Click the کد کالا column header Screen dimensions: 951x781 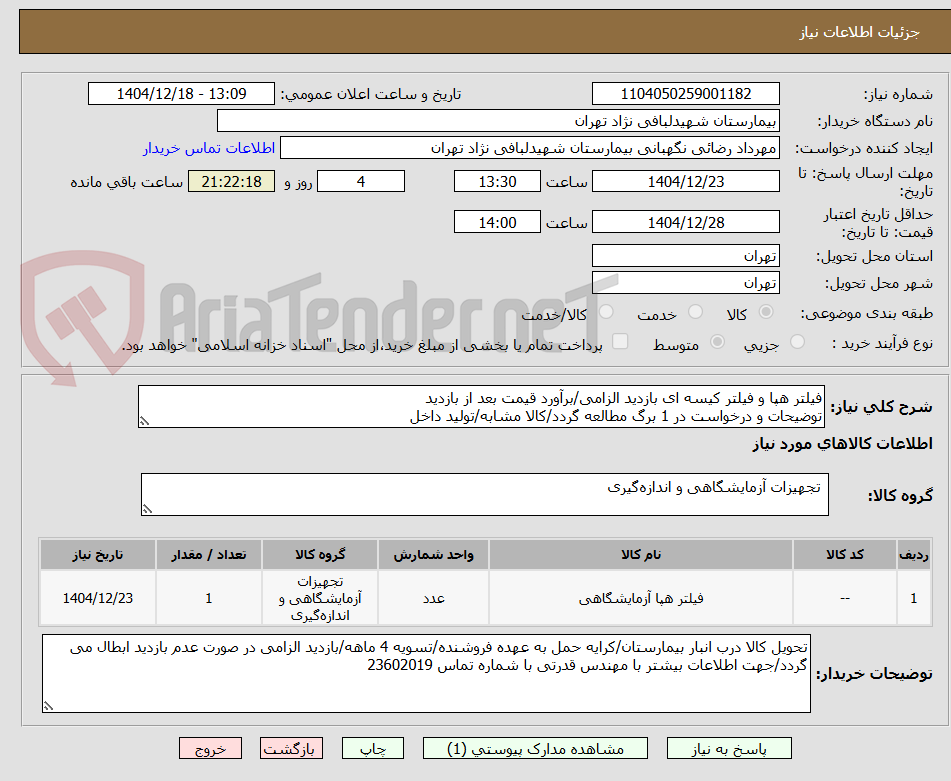pyautogui.click(x=845, y=555)
